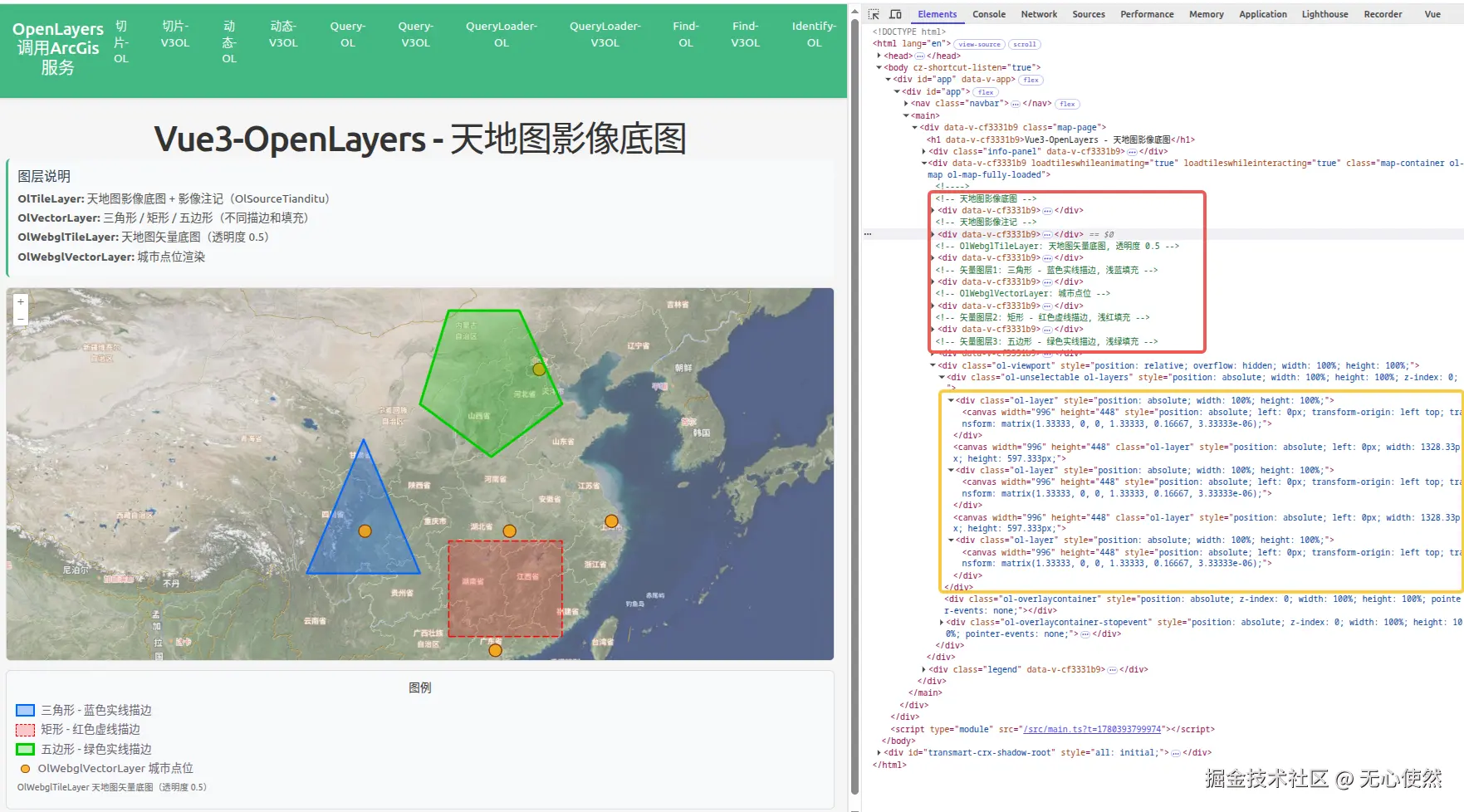Click the scroll badge next to html tag
The height and width of the screenshot is (812, 1464).
pyautogui.click(x=1024, y=44)
